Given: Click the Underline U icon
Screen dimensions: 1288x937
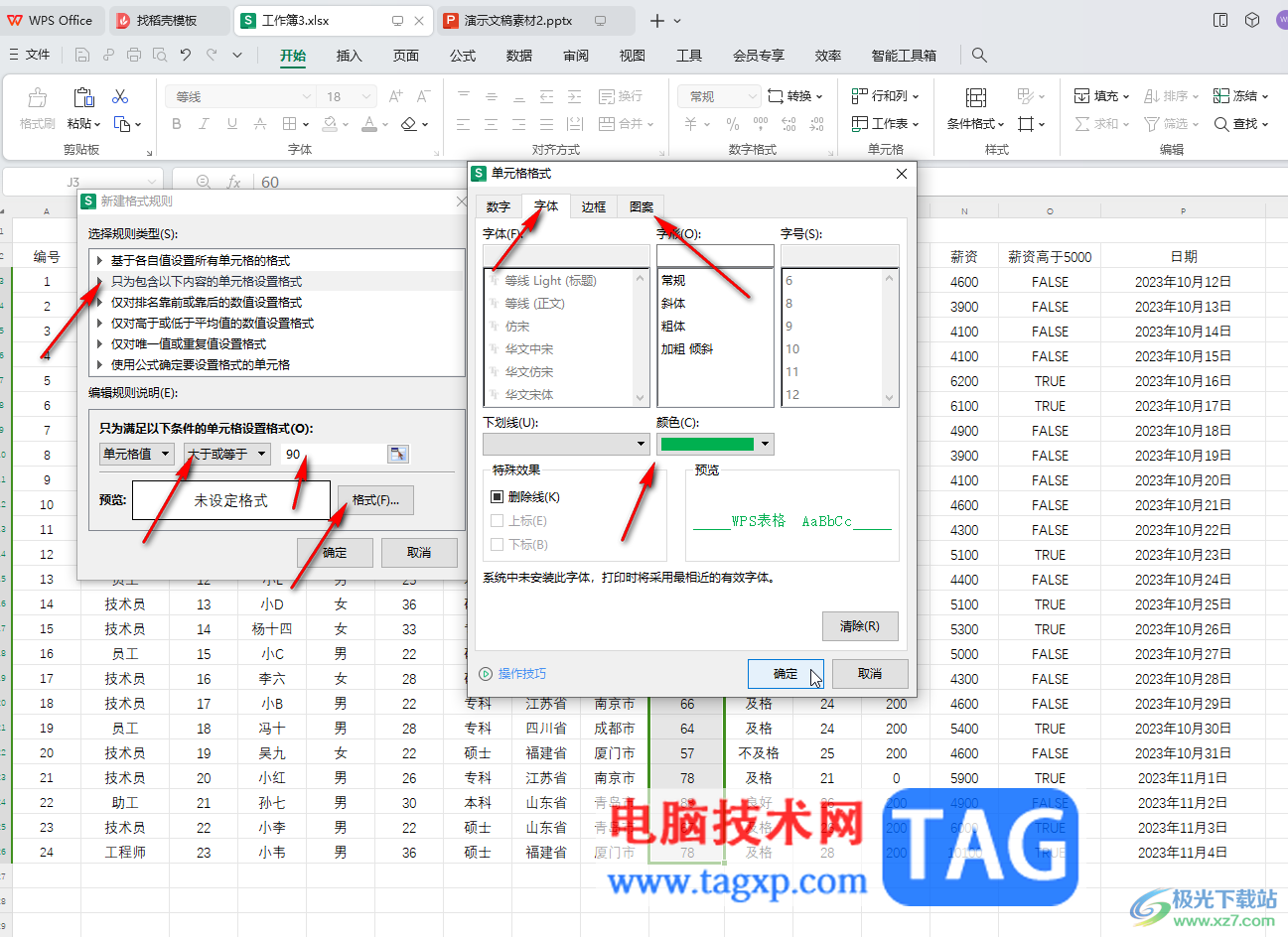Looking at the screenshot, I should [231, 124].
